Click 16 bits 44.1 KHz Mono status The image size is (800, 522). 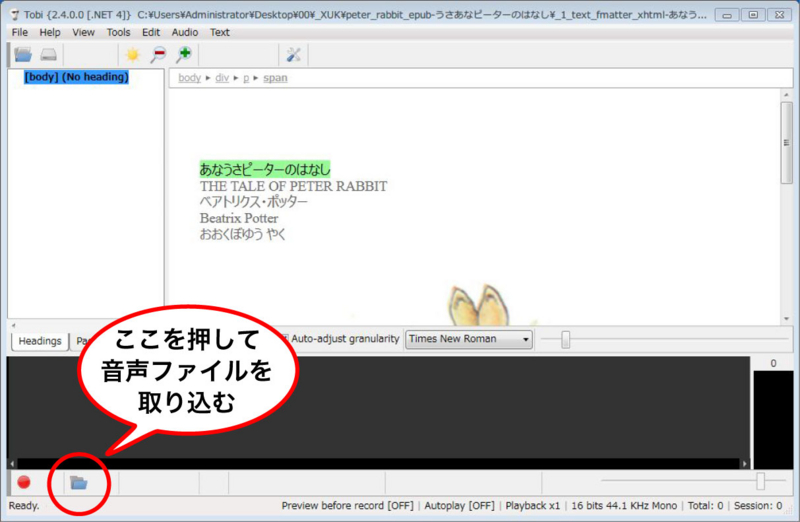(x=624, y=506)
